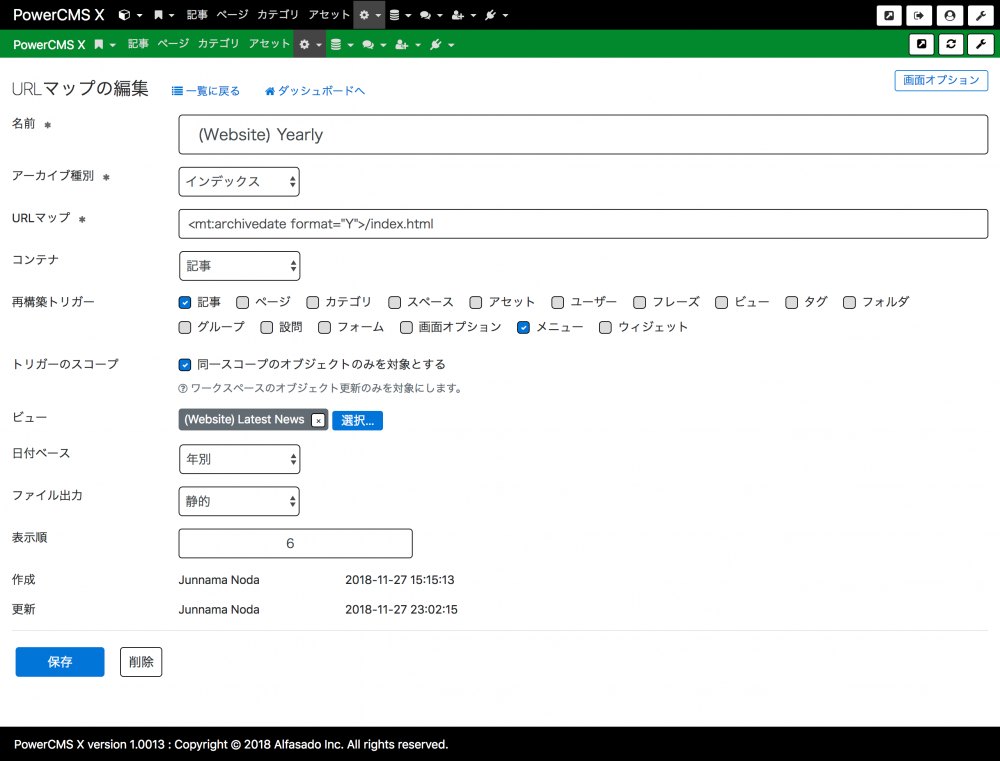Click カテゴリ in the green menu bar
The image size is (1000, 761).
pos(217,44)
